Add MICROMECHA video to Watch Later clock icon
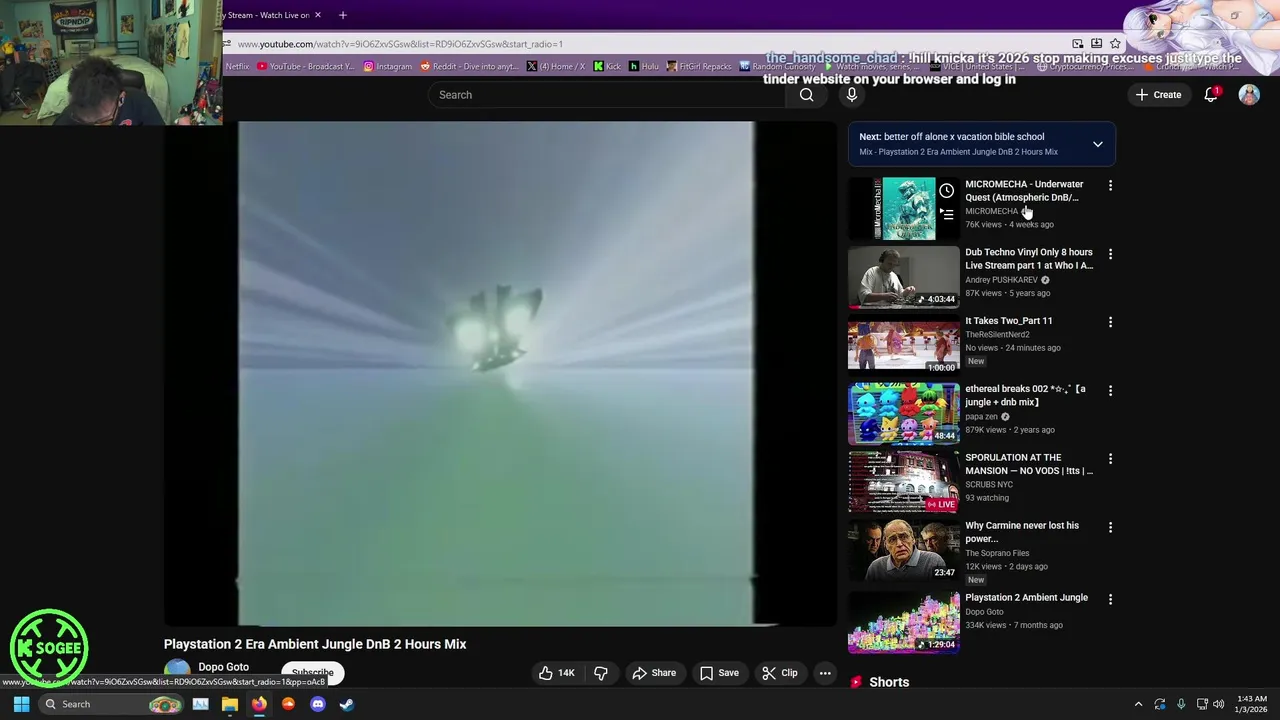Viewport: 1280px width, 720px height. (946, 191)
